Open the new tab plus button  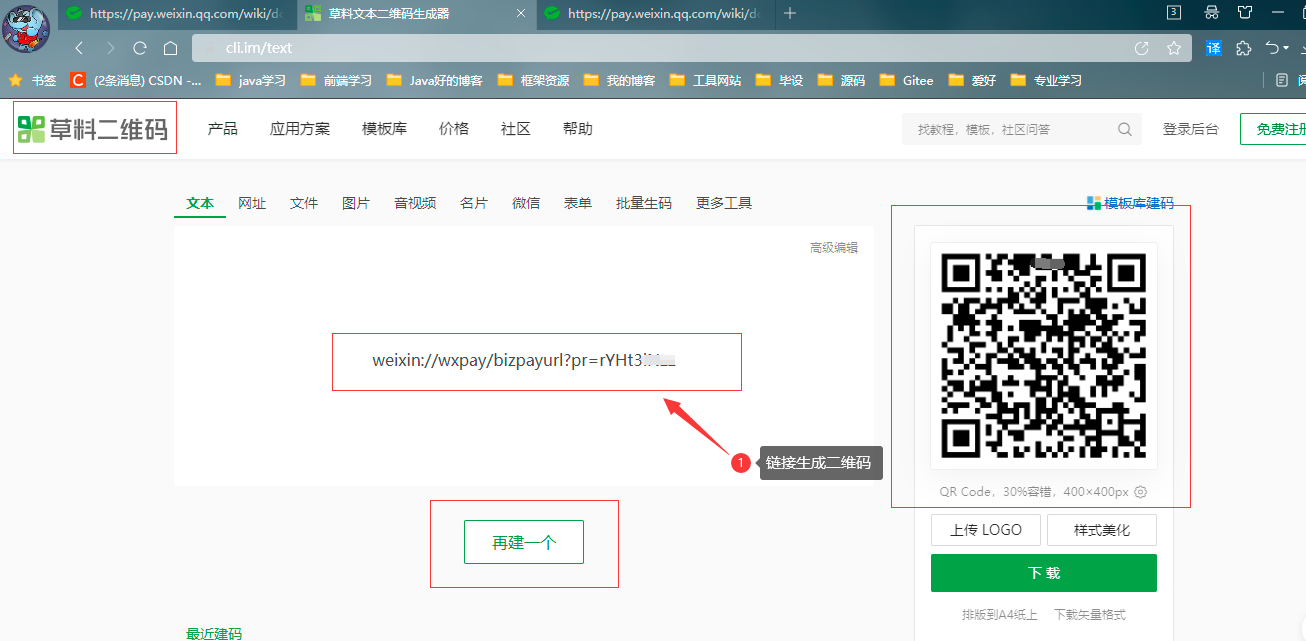791,13
